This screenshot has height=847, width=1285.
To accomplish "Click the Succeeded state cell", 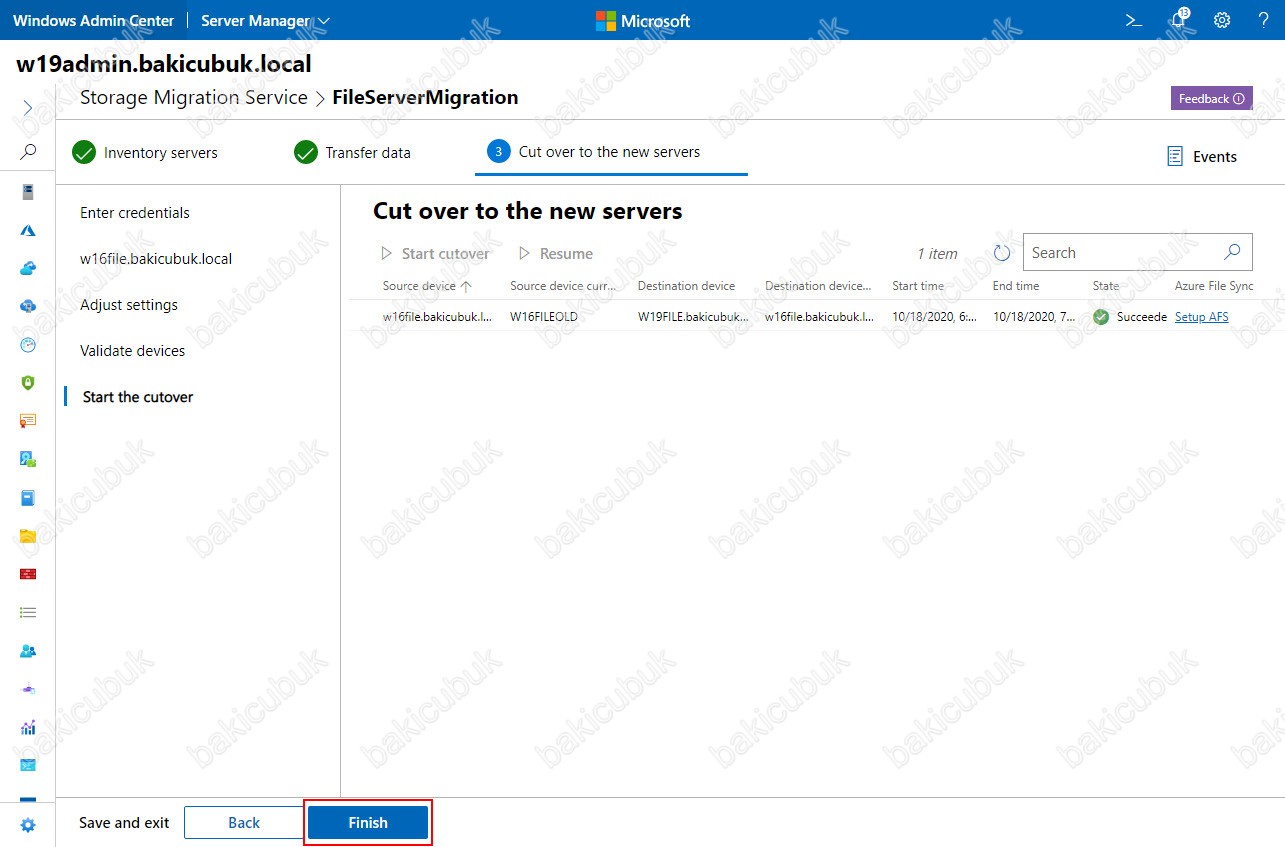I will pos(1130,317).
